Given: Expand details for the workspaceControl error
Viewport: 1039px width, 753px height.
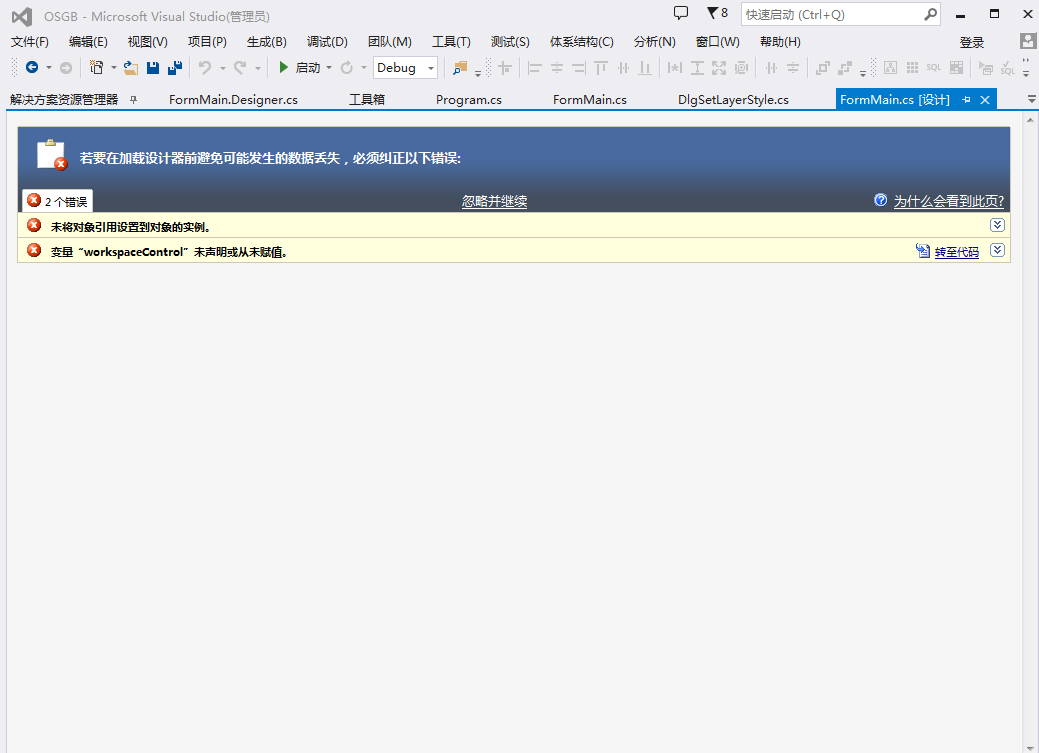Looking at the screenshot, I should (997, 251).
